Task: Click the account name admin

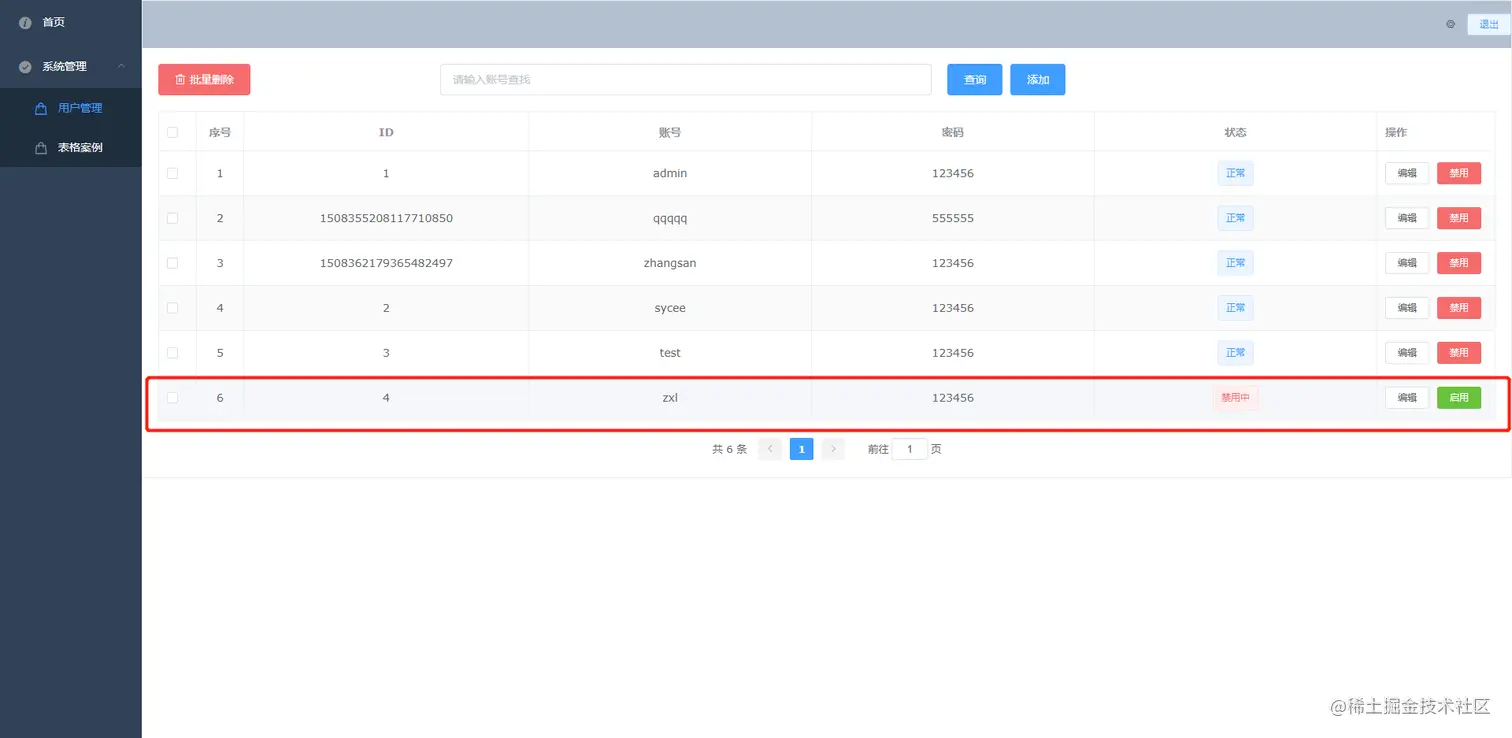Action: pos(670,173)
